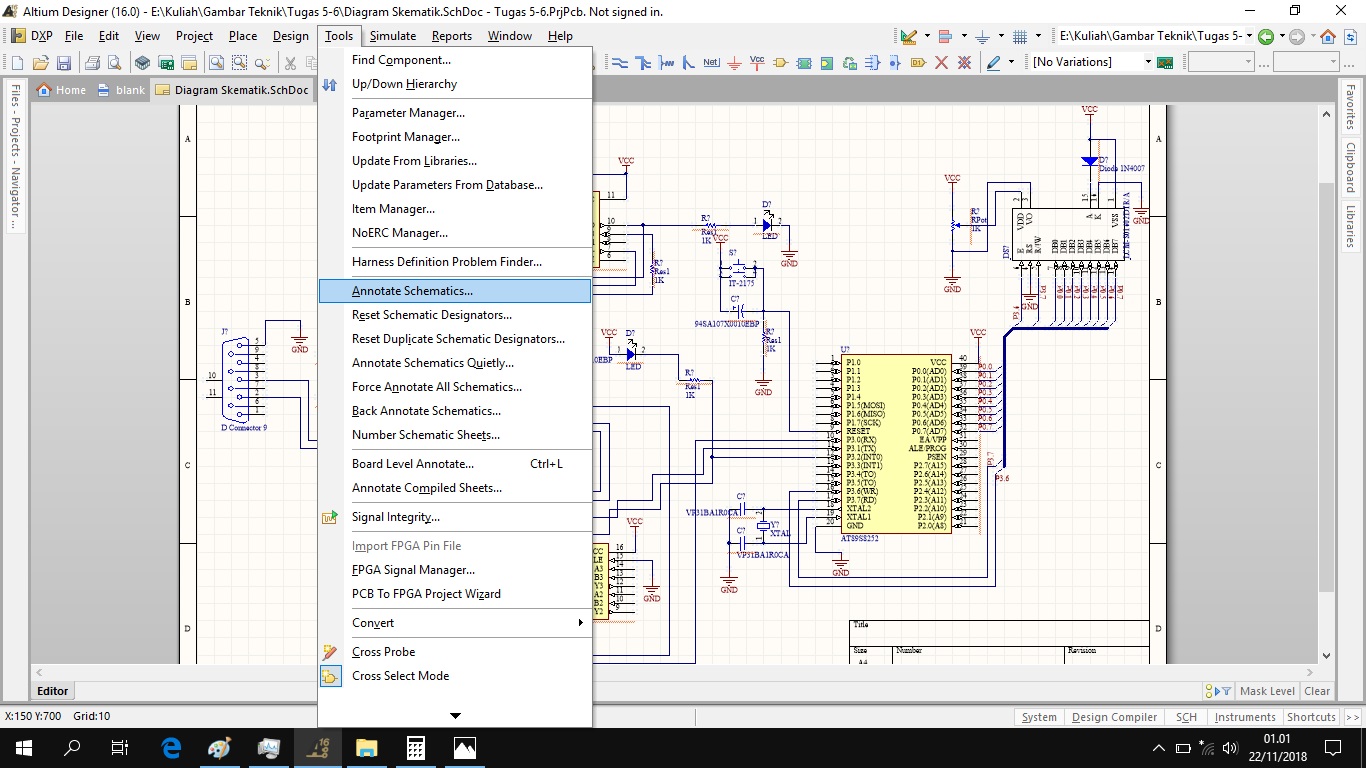Click the Place Port (D1) icon

pos(918,62)
